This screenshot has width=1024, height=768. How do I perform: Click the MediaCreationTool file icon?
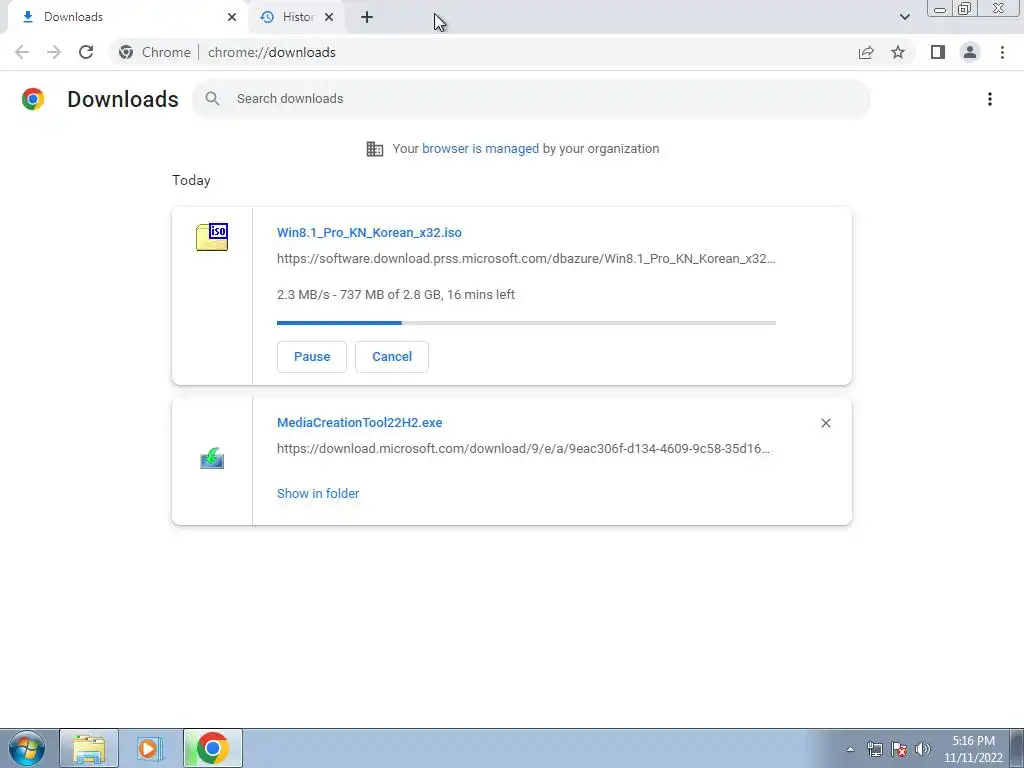(212, 458)
